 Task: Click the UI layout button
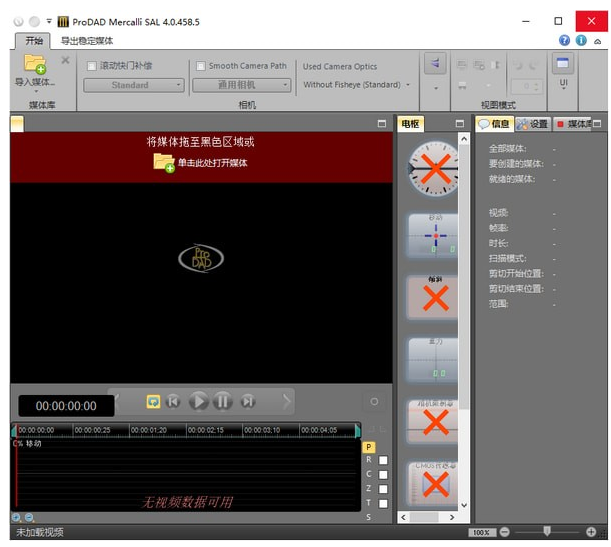click(x=563, y=71)
